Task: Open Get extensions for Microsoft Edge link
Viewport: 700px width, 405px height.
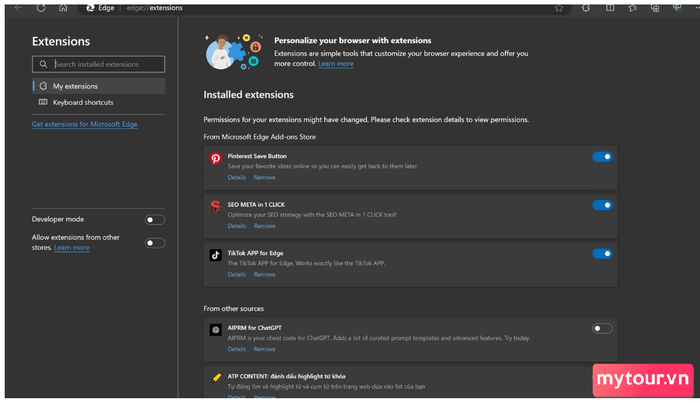Action: pyautogui.click(x=84, y=124)
